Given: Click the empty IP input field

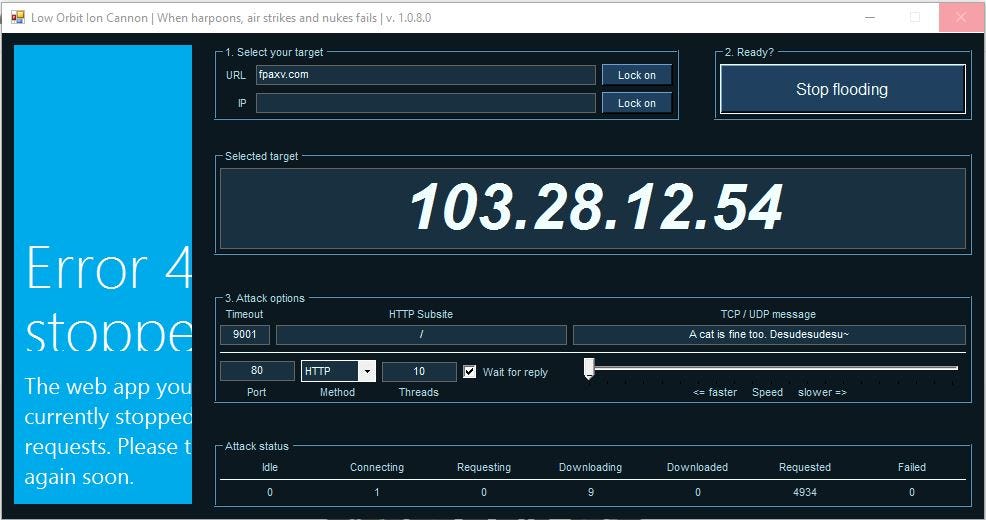Looking at the screenshot, I should pos(425,103).
